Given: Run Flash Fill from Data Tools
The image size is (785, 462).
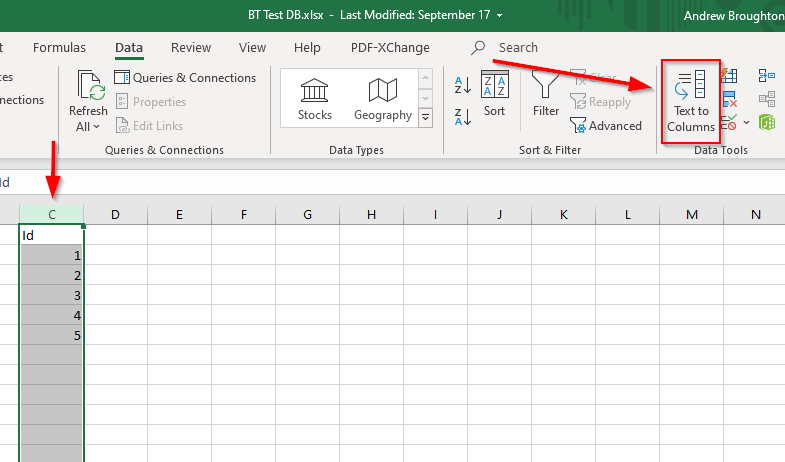Looking at the screenshot, I should click(729, 76).
